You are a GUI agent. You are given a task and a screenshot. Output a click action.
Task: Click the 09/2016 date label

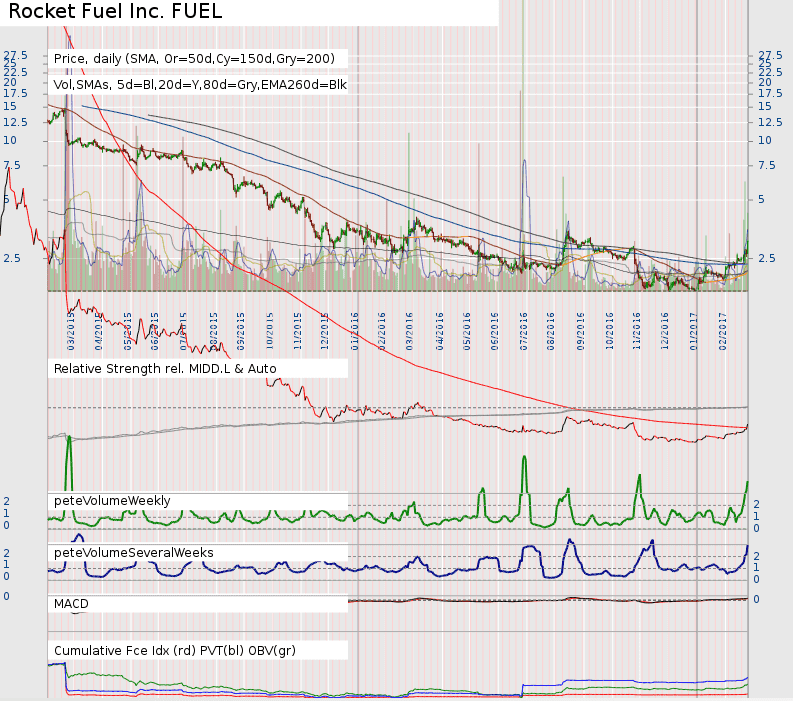(x=581, y=331)
